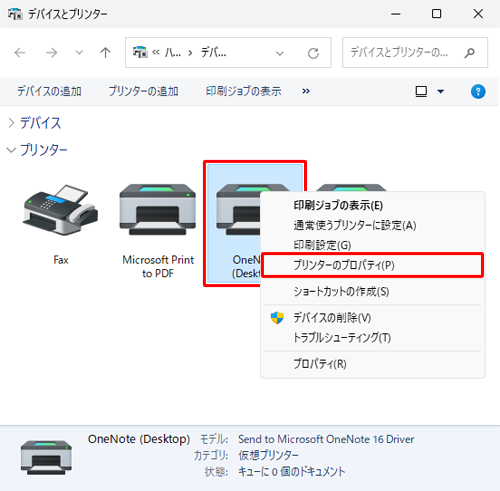Click the ハ... breadcrumb in address bar
500x491 pixels.
[173, 52]
